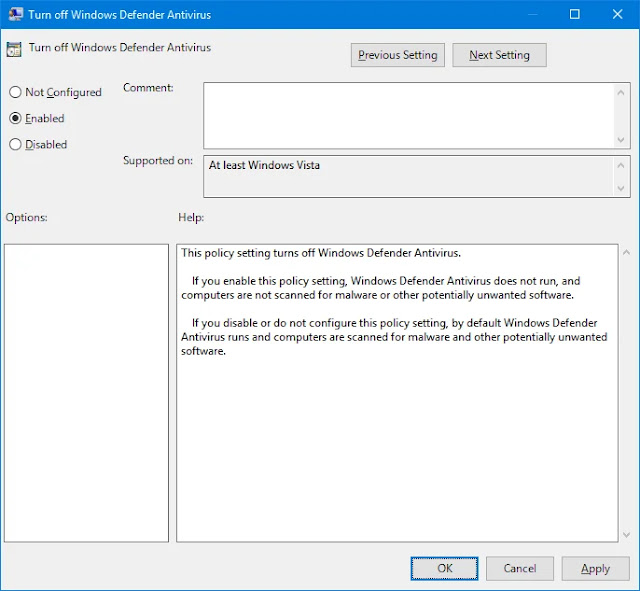This screenshot has width=640, height=591.
Task: Click the Options pane list area
Action: [x=87, y=393]
